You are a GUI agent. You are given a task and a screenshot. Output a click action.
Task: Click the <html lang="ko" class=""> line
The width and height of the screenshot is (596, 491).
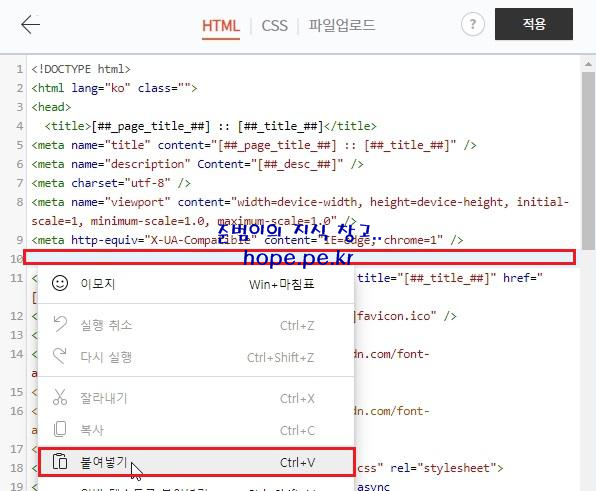point(114,88)
